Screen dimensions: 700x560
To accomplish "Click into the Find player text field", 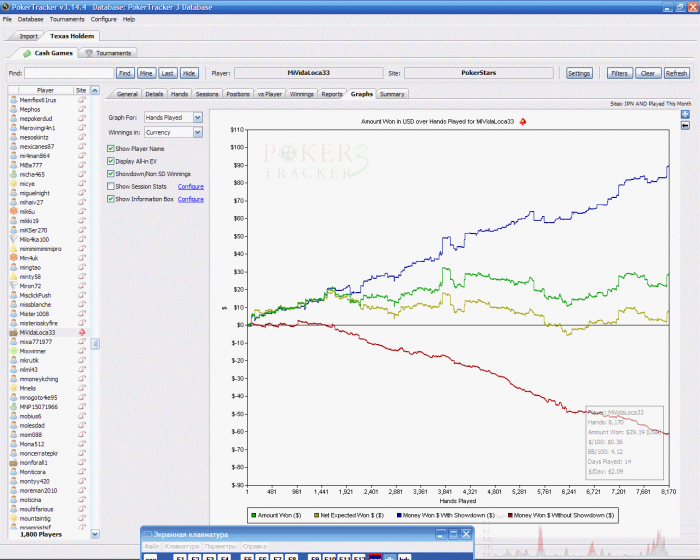I will click(x=69, y=73).
